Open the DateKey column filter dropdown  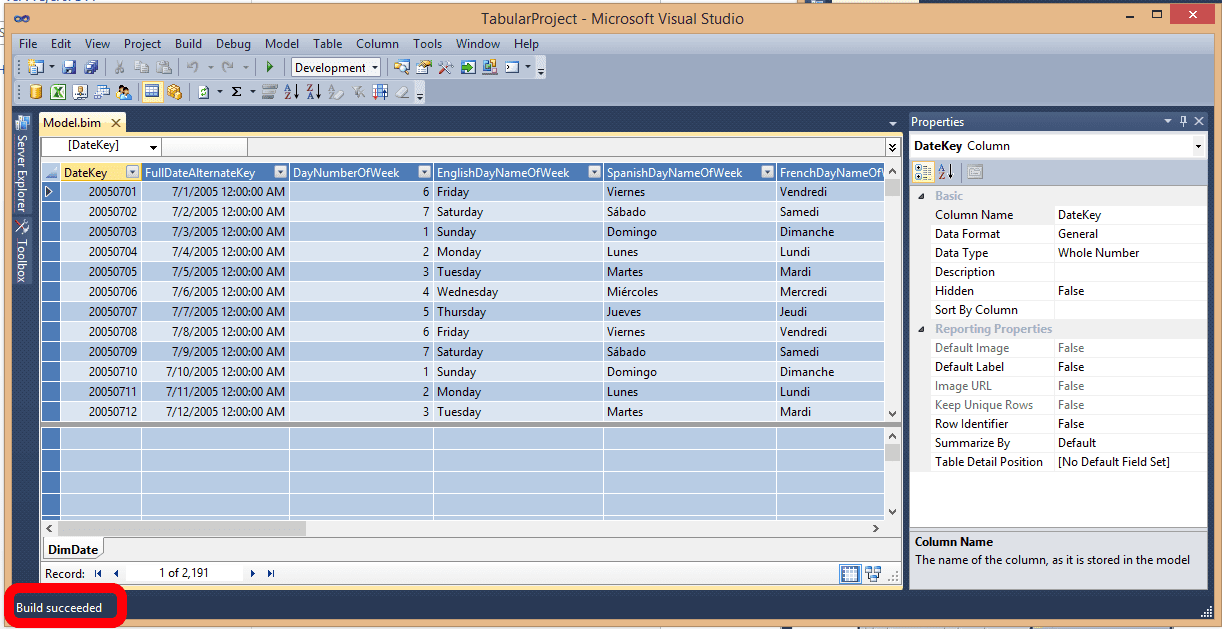pyautogui.click(x=132, y=172)
